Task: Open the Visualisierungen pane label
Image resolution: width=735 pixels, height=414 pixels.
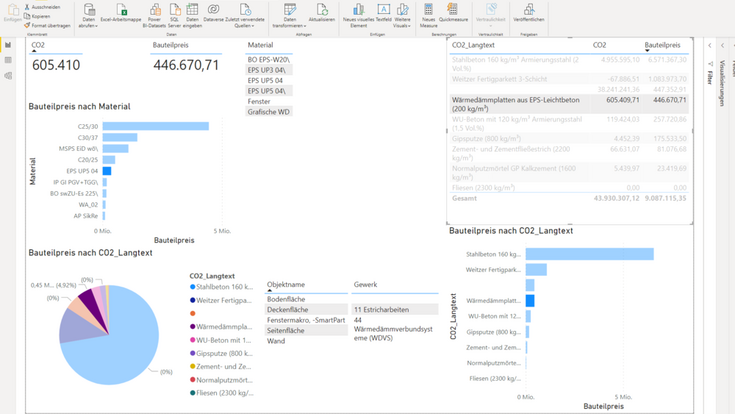Action: pos(722,83)
